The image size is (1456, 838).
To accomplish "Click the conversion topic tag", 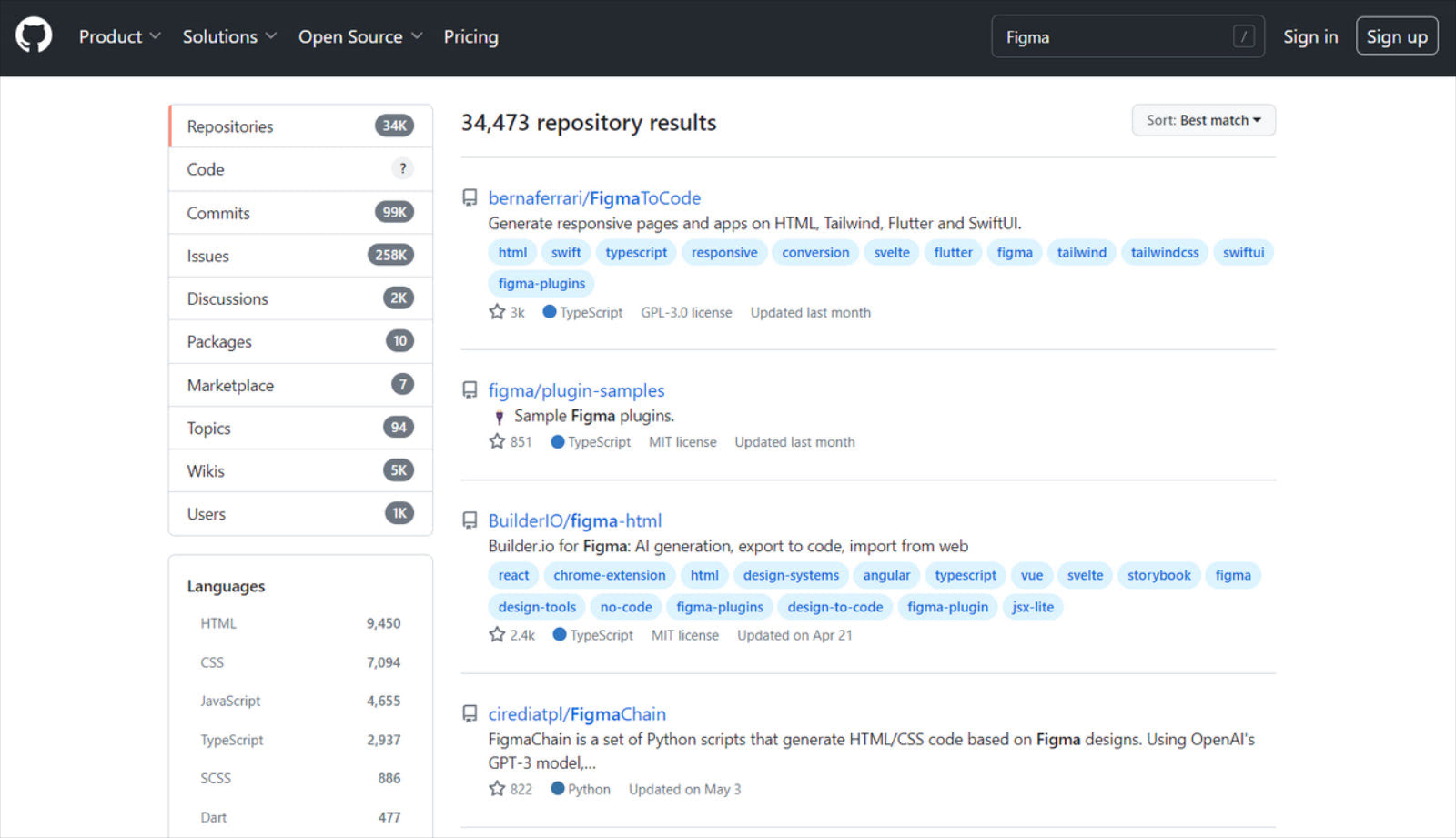I will tap(815, 252).
